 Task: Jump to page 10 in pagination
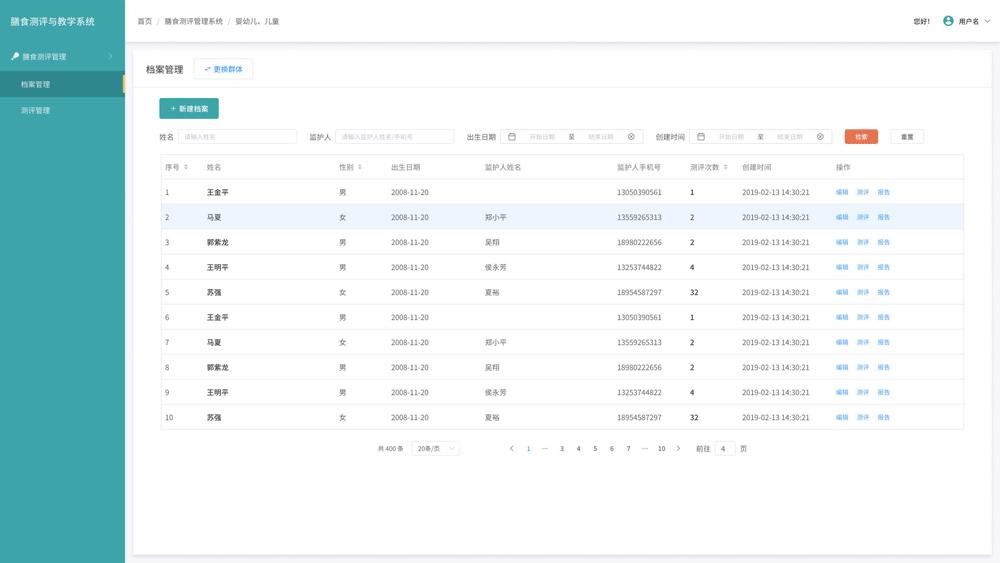pyautogui.click(x=661, y=448)
